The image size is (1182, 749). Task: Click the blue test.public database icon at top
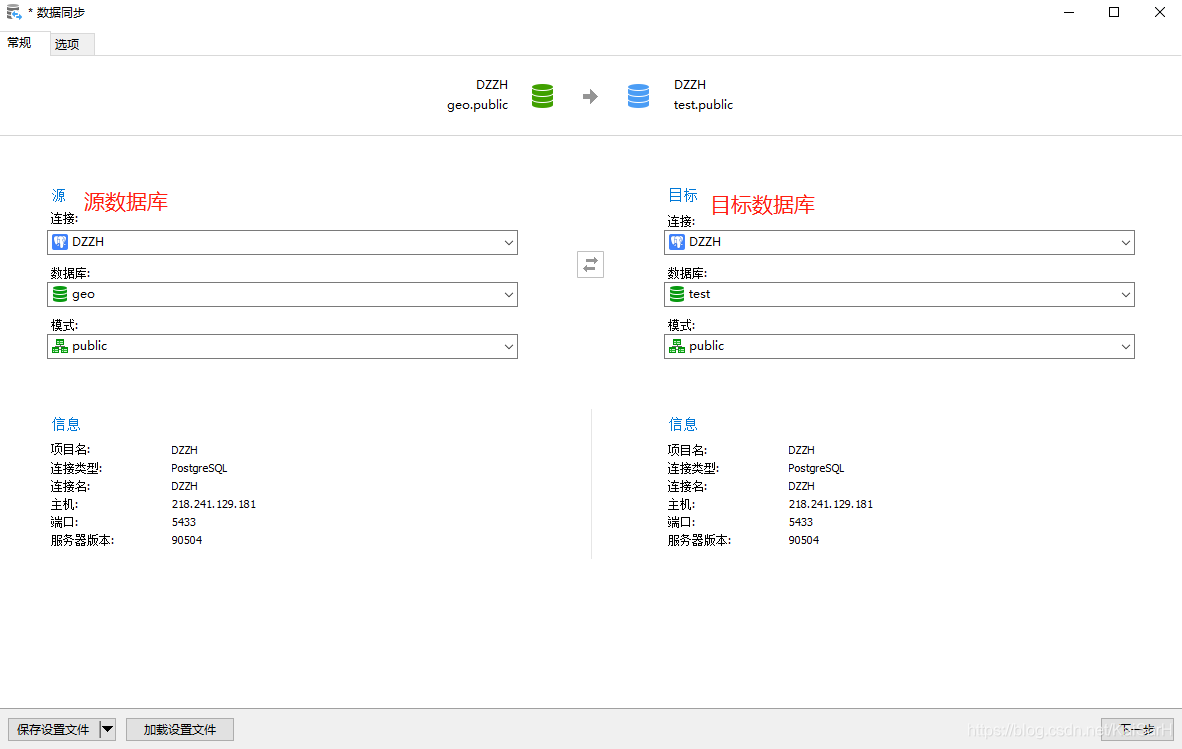tap(638, 95)
